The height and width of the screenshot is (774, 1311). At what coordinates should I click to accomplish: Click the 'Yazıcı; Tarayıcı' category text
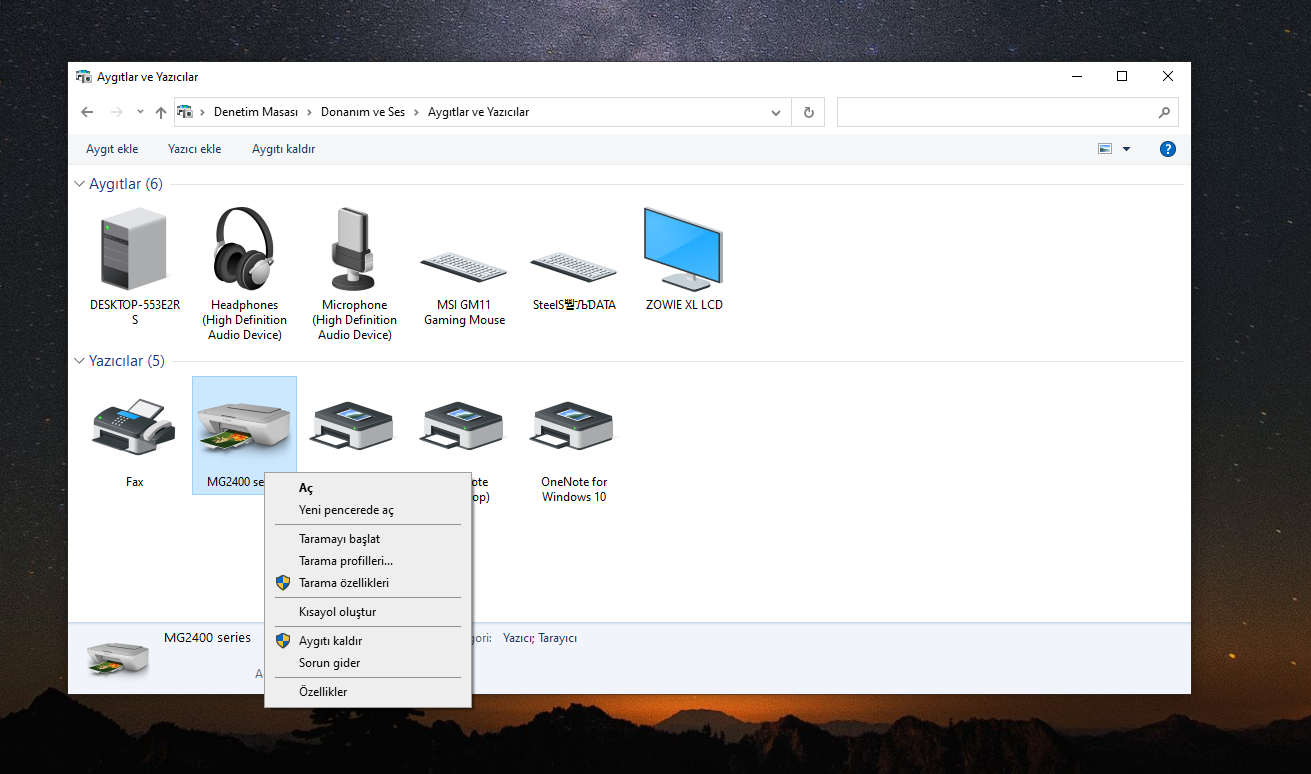(540, 638)
